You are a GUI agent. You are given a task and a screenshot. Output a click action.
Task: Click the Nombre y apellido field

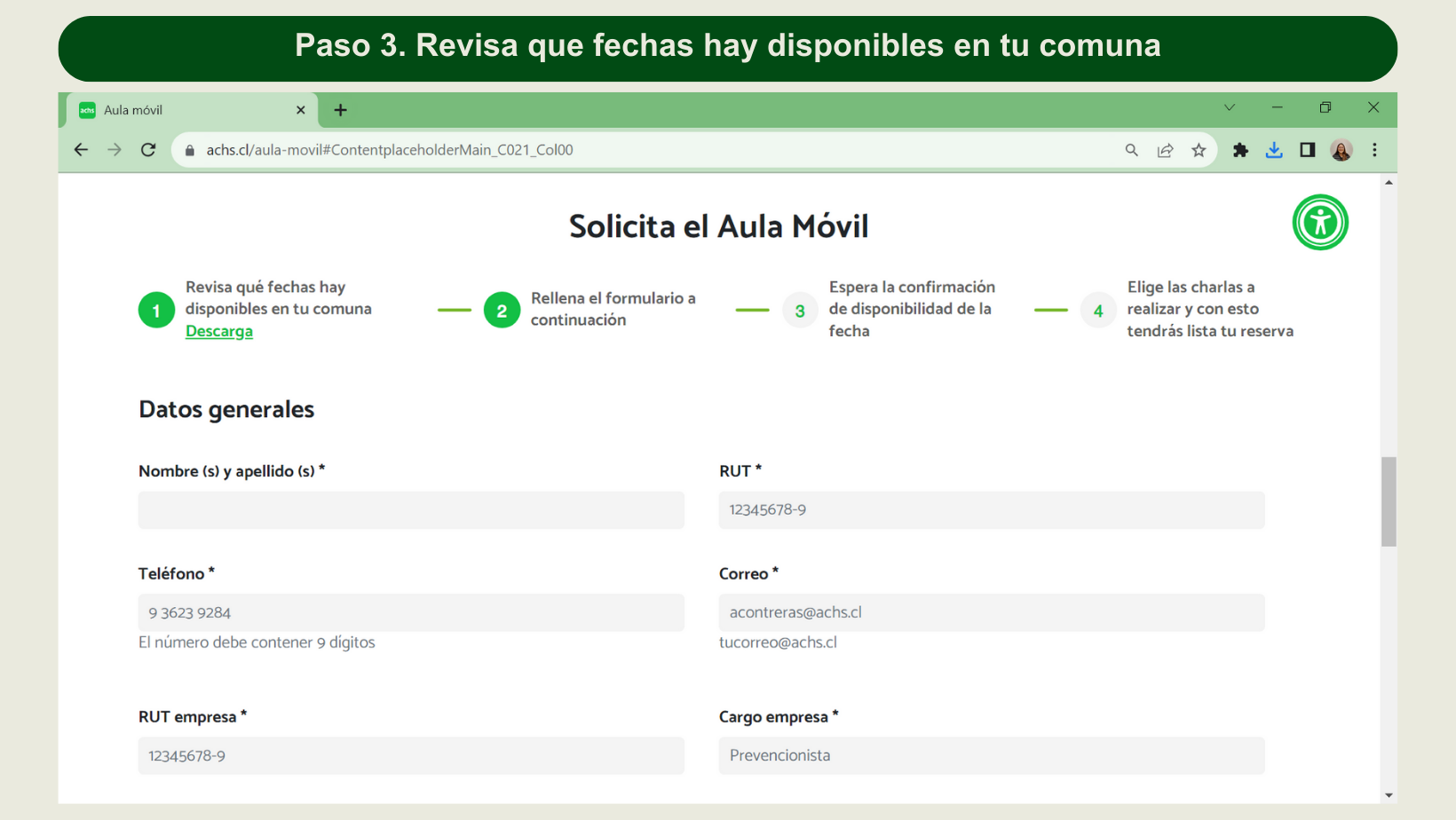coord(411,510)
